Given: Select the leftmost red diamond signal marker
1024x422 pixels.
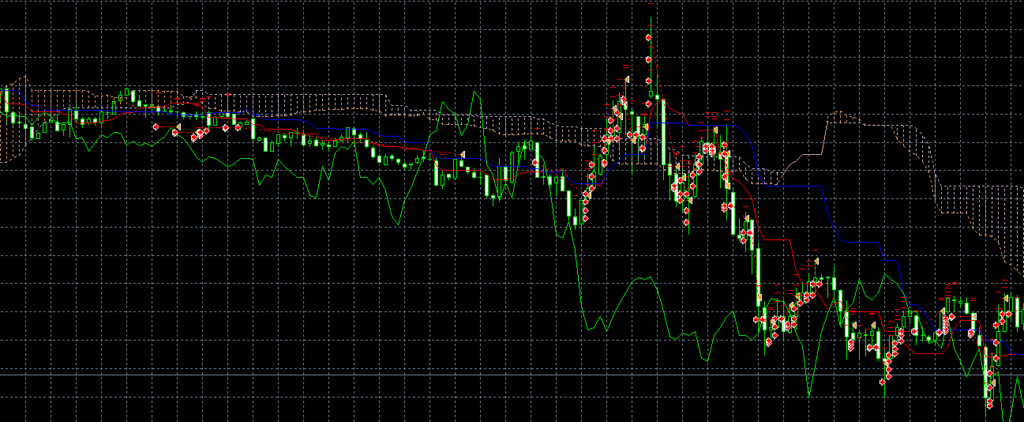Looking at the screenshot, I should (155, 128).
